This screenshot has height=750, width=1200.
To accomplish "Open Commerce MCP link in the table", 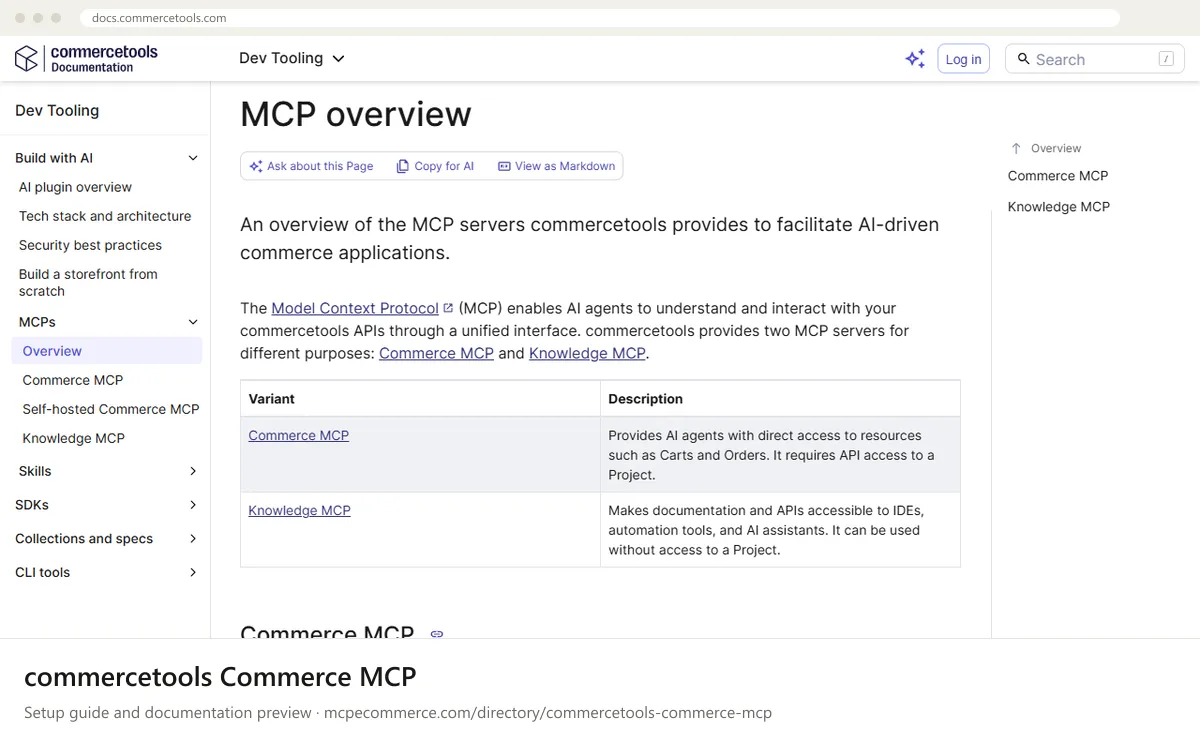I will [298, 435].
